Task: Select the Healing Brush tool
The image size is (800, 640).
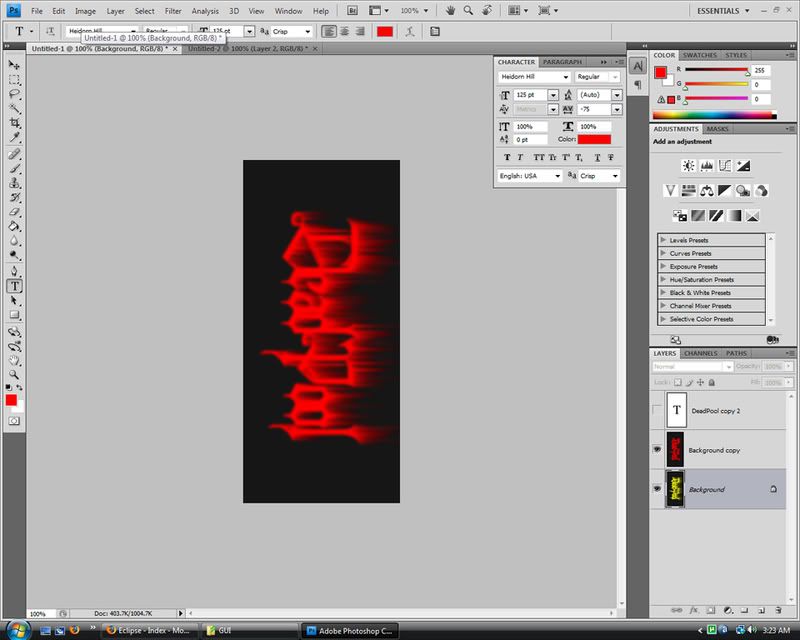Action: 14,154
